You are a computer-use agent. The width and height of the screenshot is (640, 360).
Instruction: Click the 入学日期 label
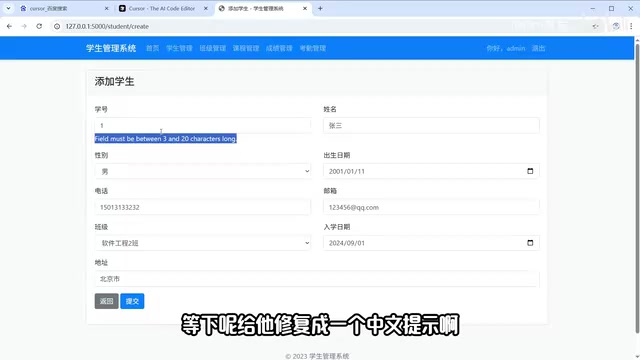pyautogui.click(x=337, y=227)
